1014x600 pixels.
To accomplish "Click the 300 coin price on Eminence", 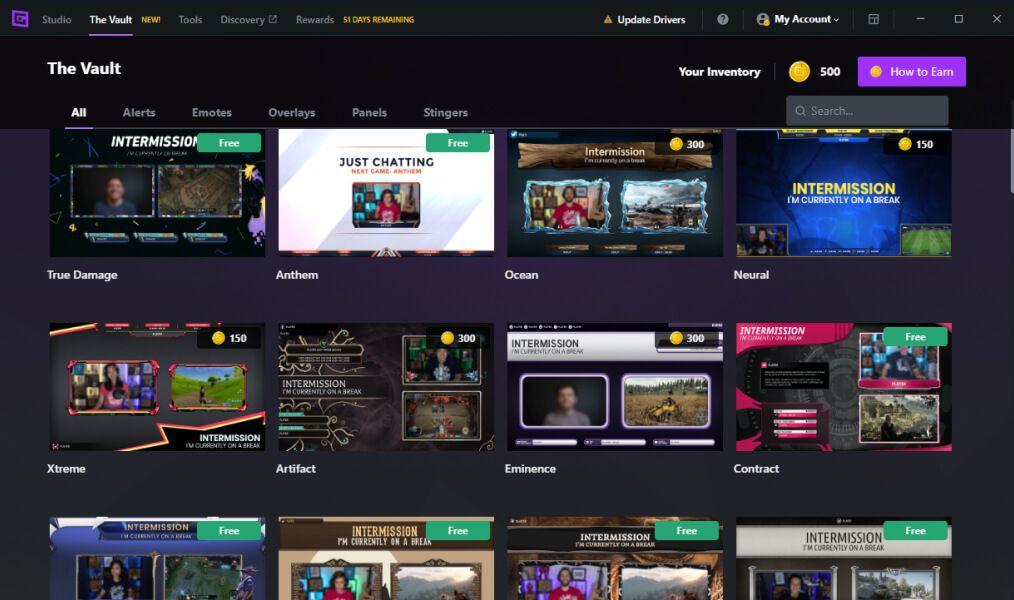I will click(x=687, y=338).
